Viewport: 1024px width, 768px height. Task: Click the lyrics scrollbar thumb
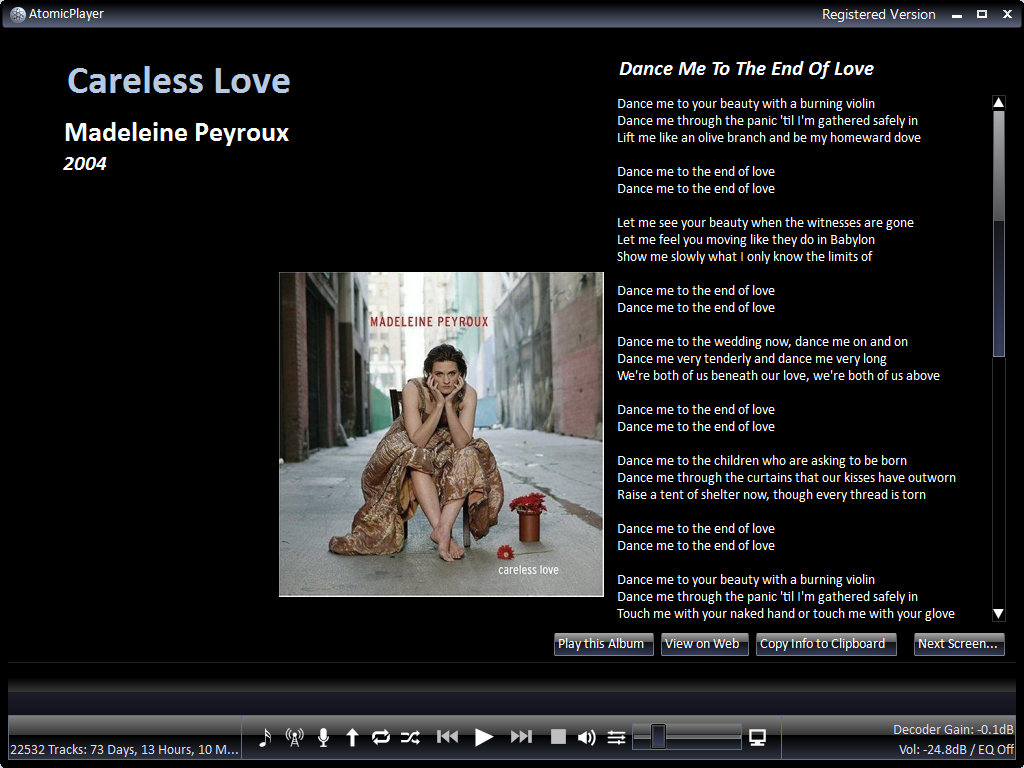(999, 233)
